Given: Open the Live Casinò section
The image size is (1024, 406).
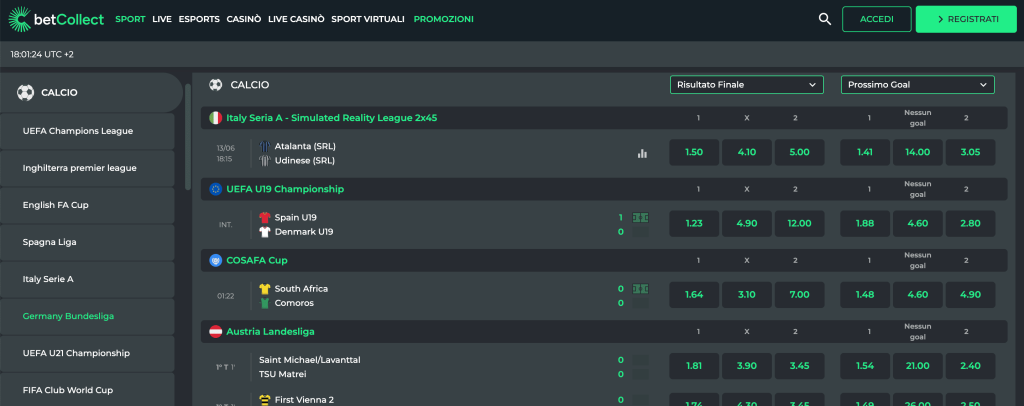Looking at the screenshot, I should tap(296, 19).
